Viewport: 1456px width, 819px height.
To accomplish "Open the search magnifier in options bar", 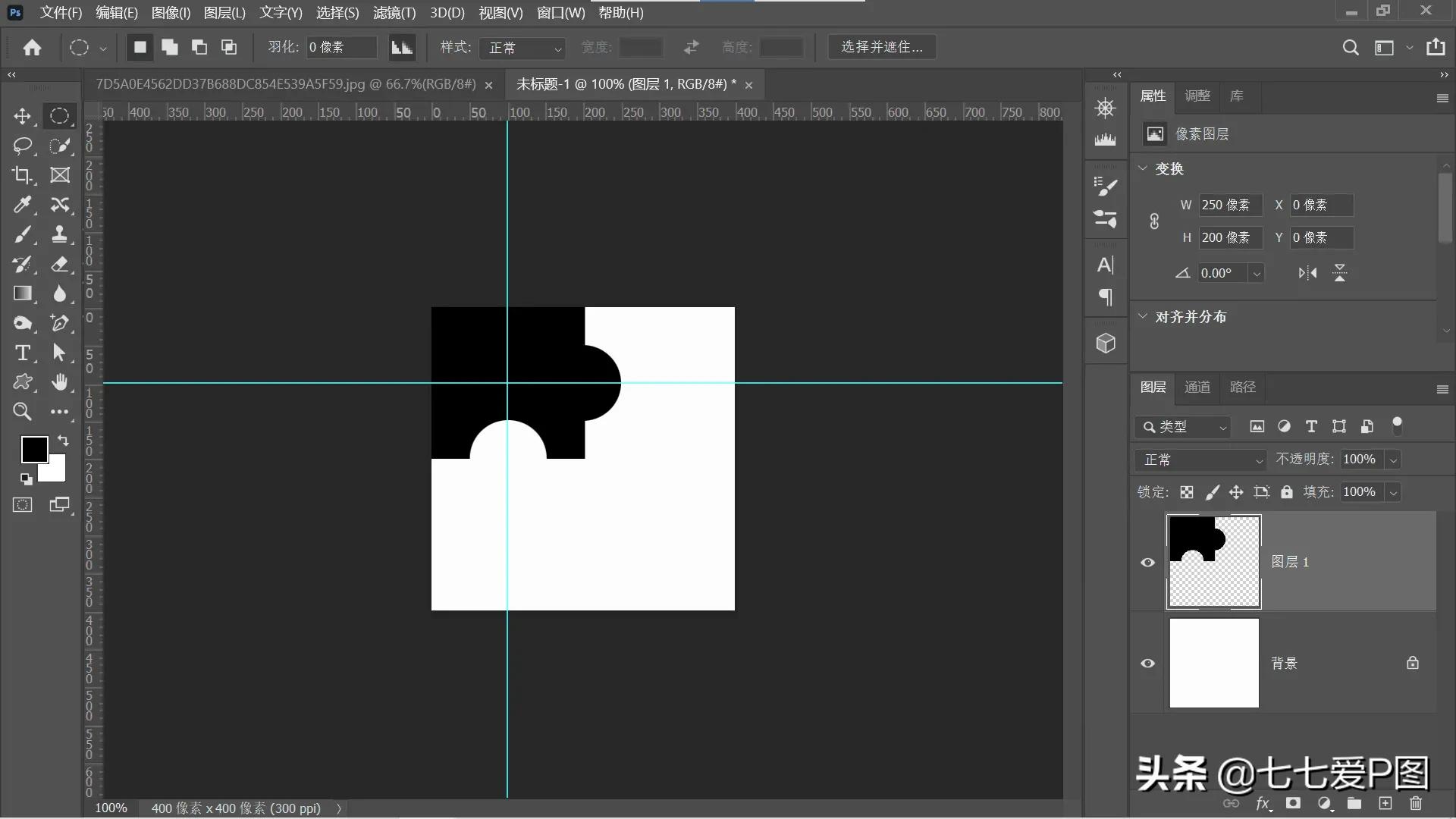I will pos(1351,47).
